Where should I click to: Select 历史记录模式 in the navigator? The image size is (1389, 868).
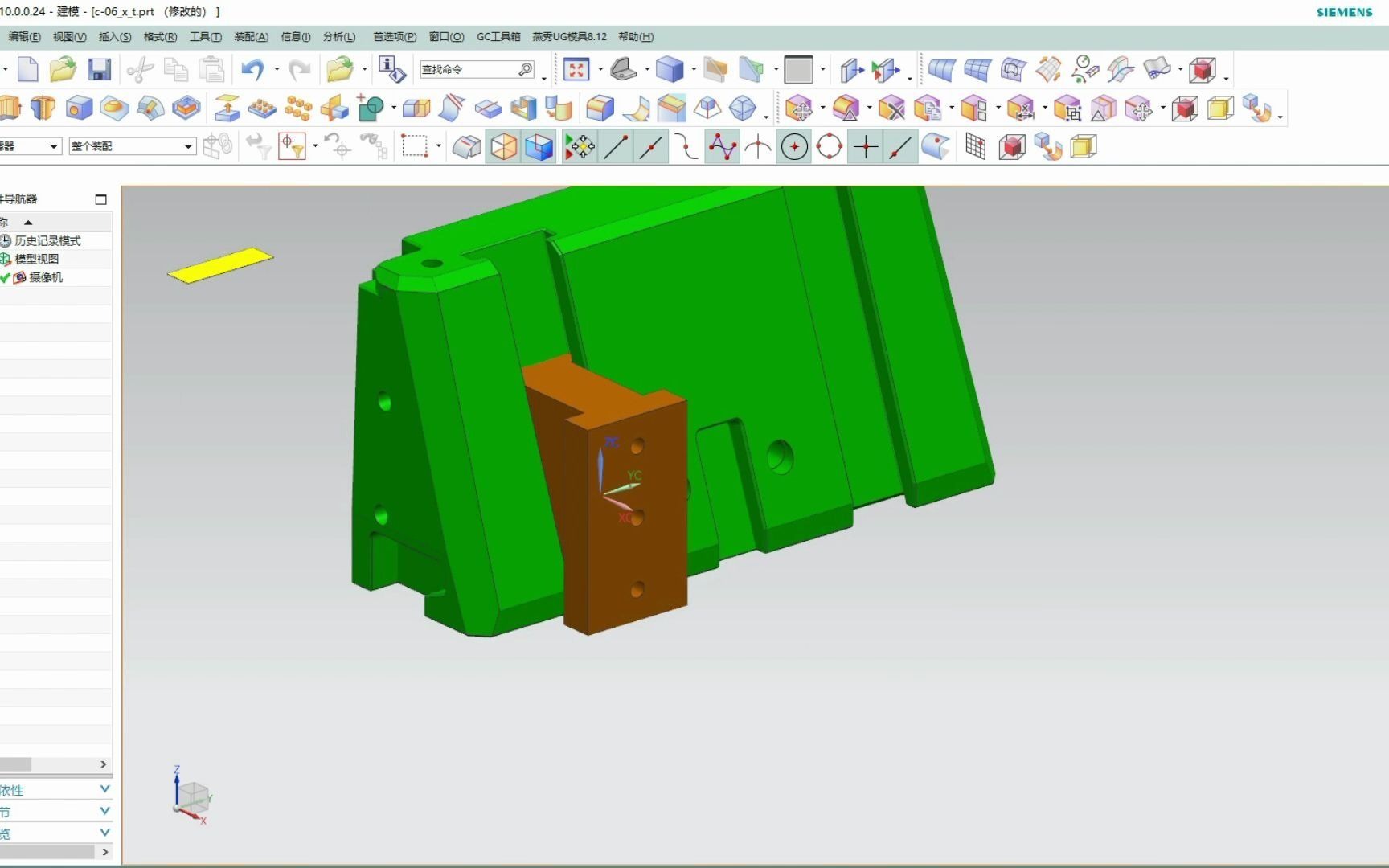47,241
